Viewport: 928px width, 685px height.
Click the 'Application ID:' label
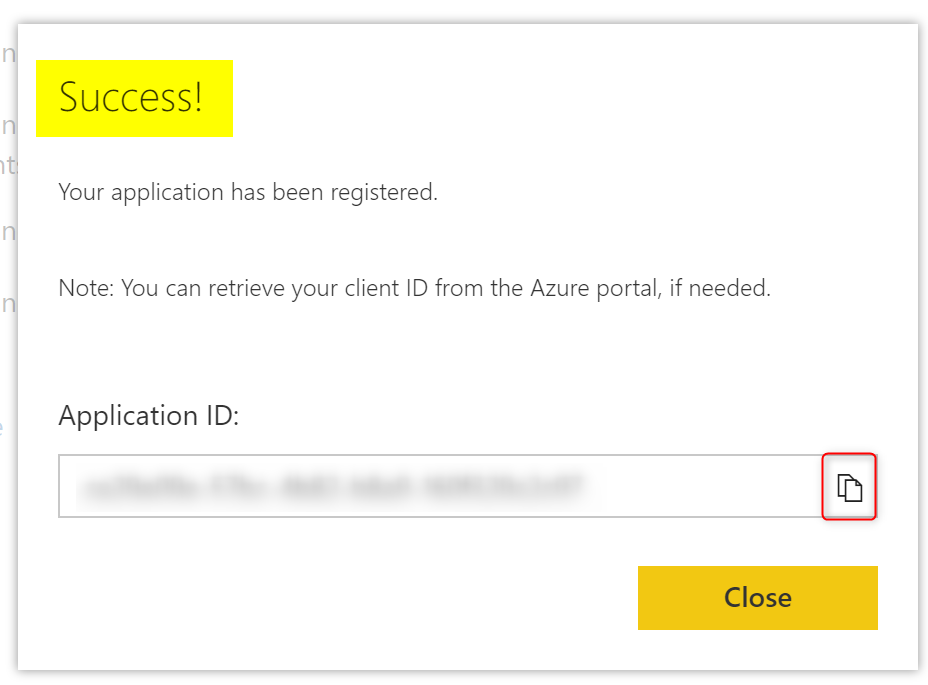(149, 416)
